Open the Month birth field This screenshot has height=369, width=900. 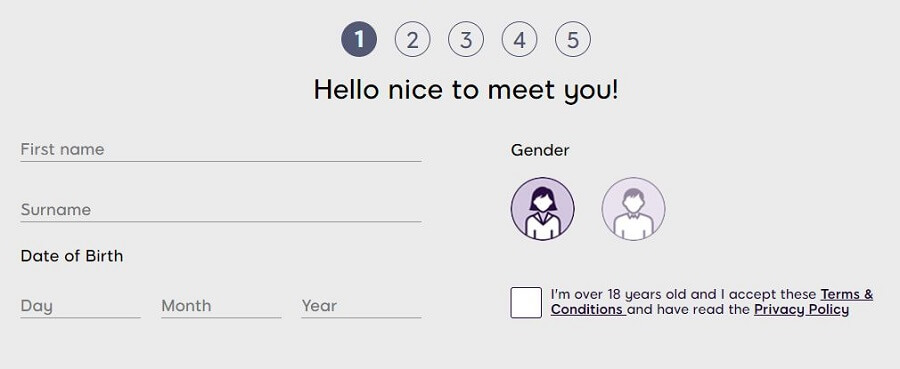click(221, 306)
